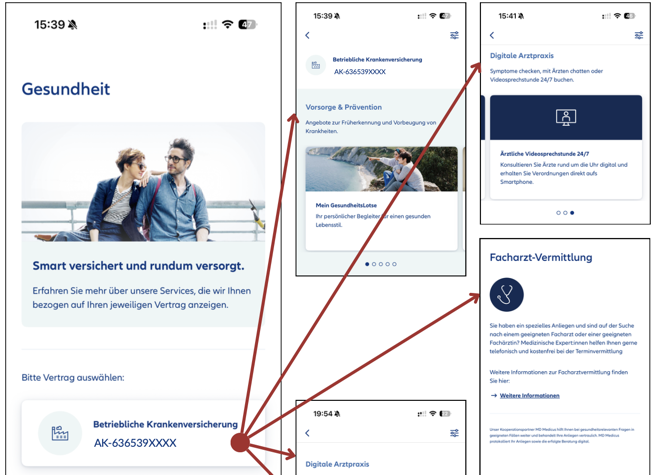
Task: Tap 'Digitale Arztpraxis' heading in 19:54 screen
Action: (338, 464)
